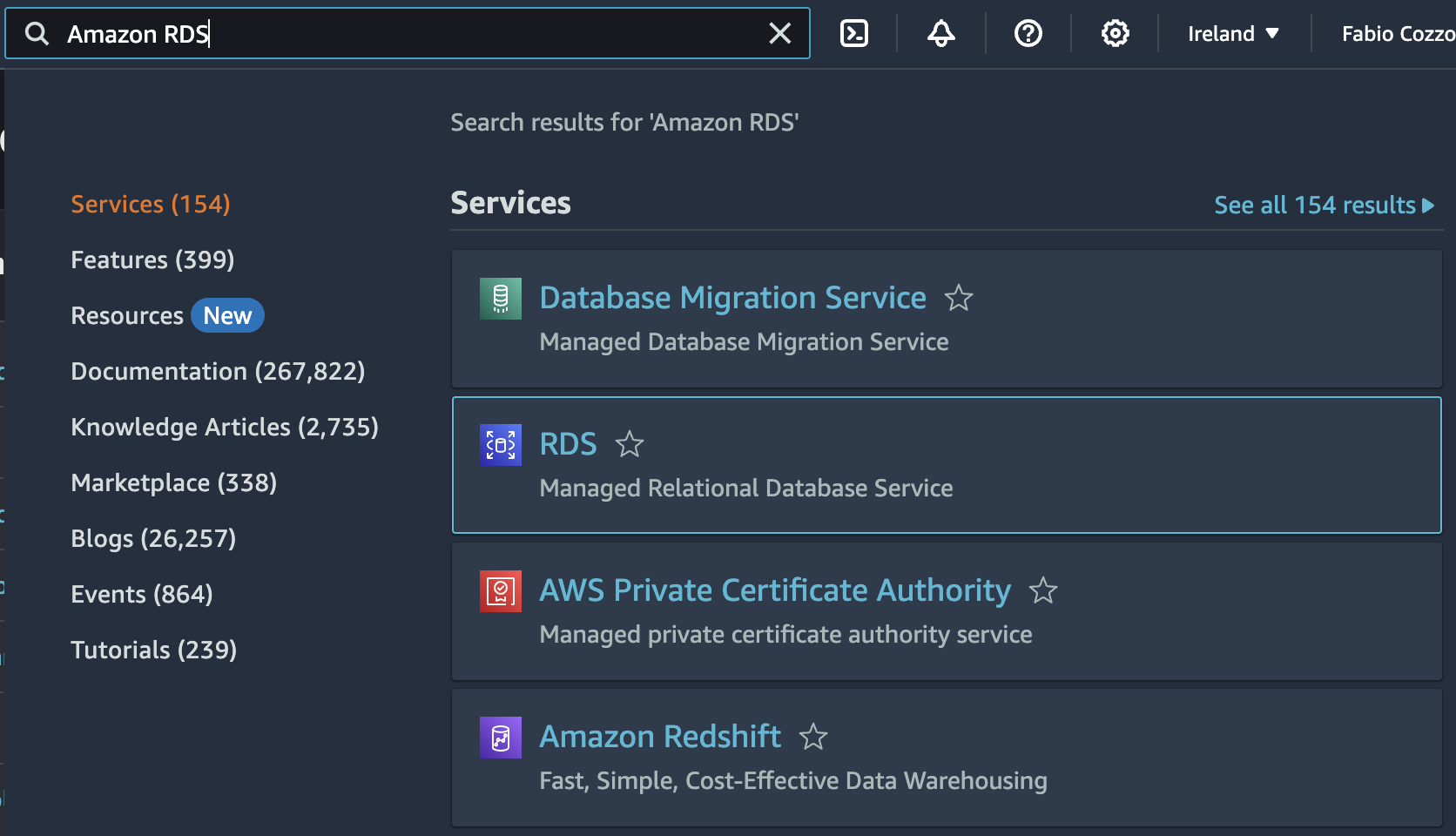Open the Fabio Cozzo account menu

[x=1397, y=34]
